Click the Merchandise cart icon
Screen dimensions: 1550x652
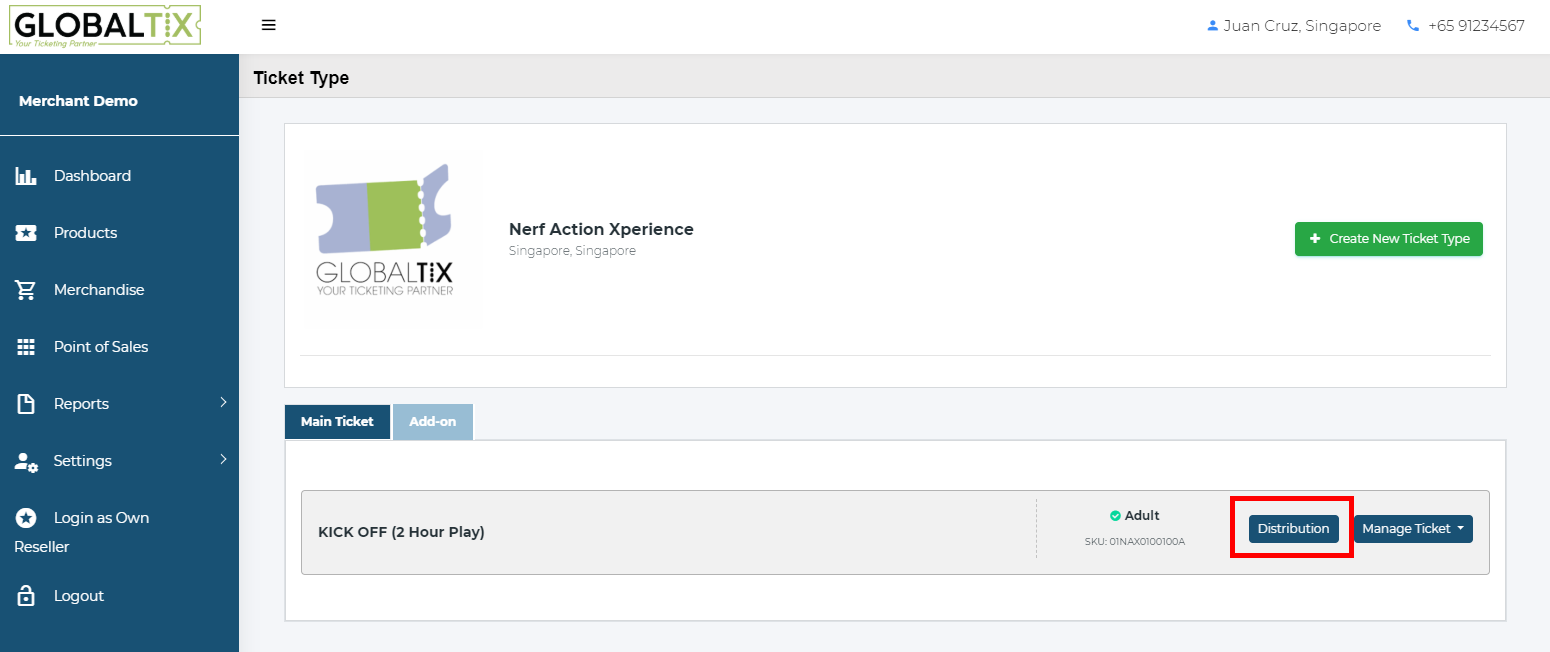(26, 290)
